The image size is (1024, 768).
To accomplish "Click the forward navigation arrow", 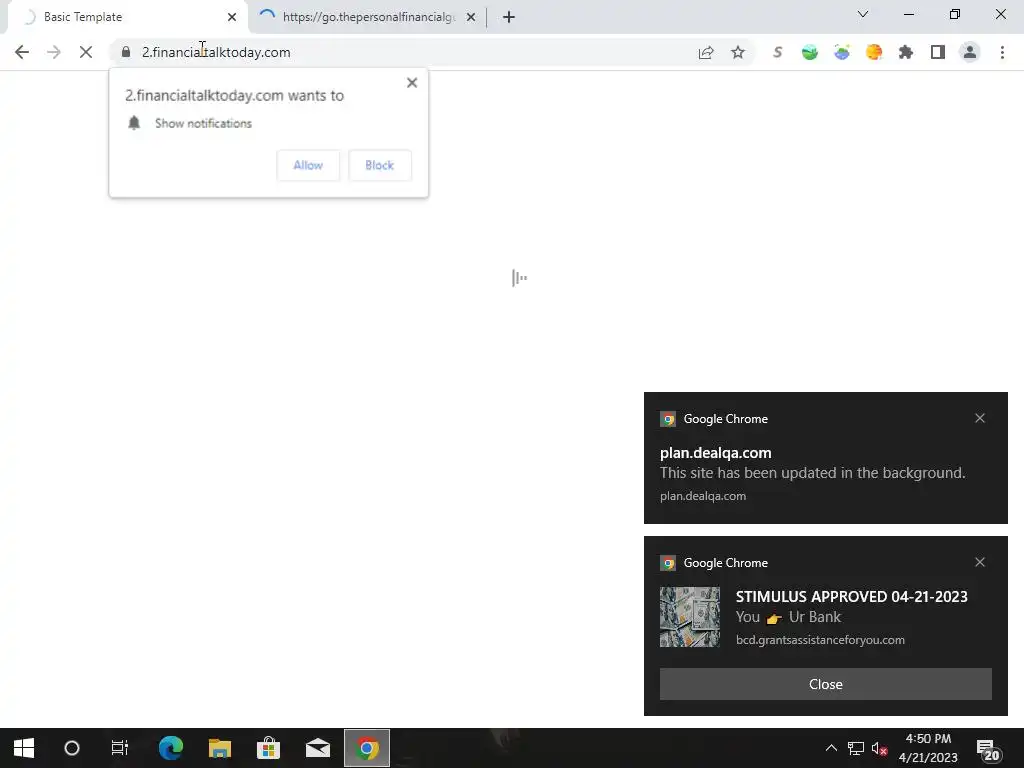I will (x=54, y=52).
